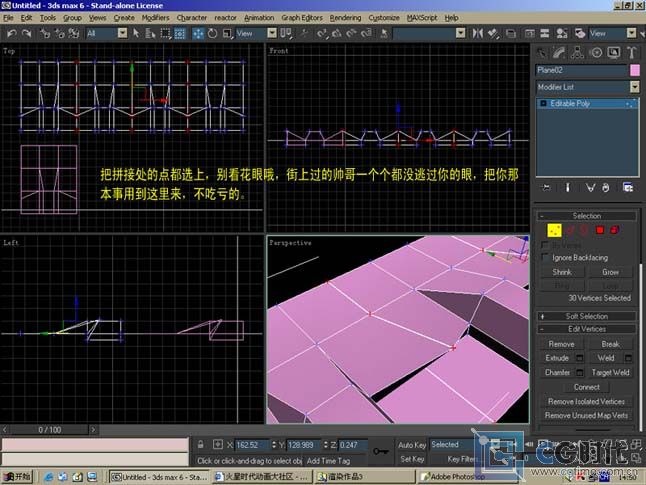
Task: Click the Select and Move tool
Action: 197,33
